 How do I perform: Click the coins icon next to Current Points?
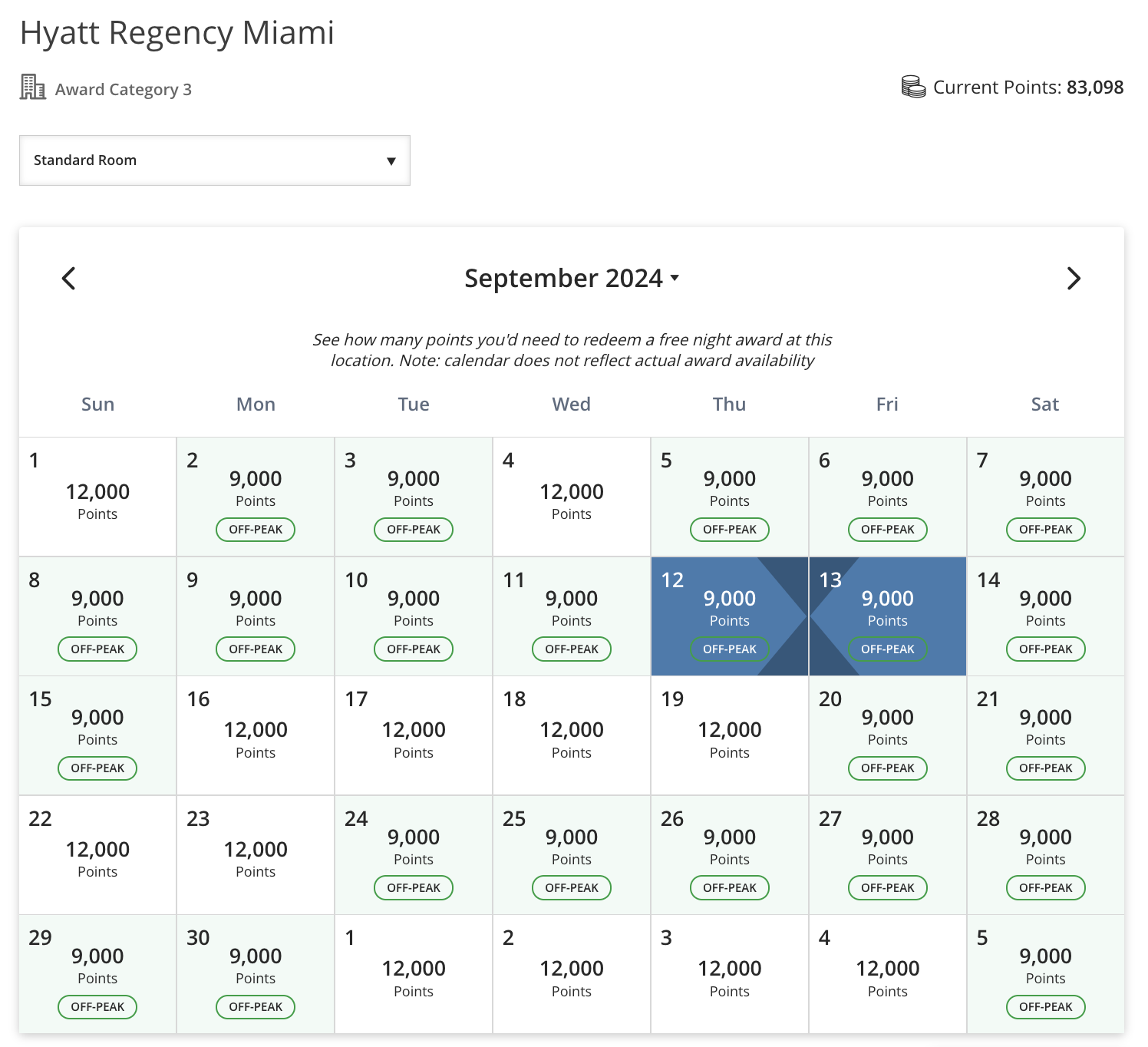pos(913,87)
